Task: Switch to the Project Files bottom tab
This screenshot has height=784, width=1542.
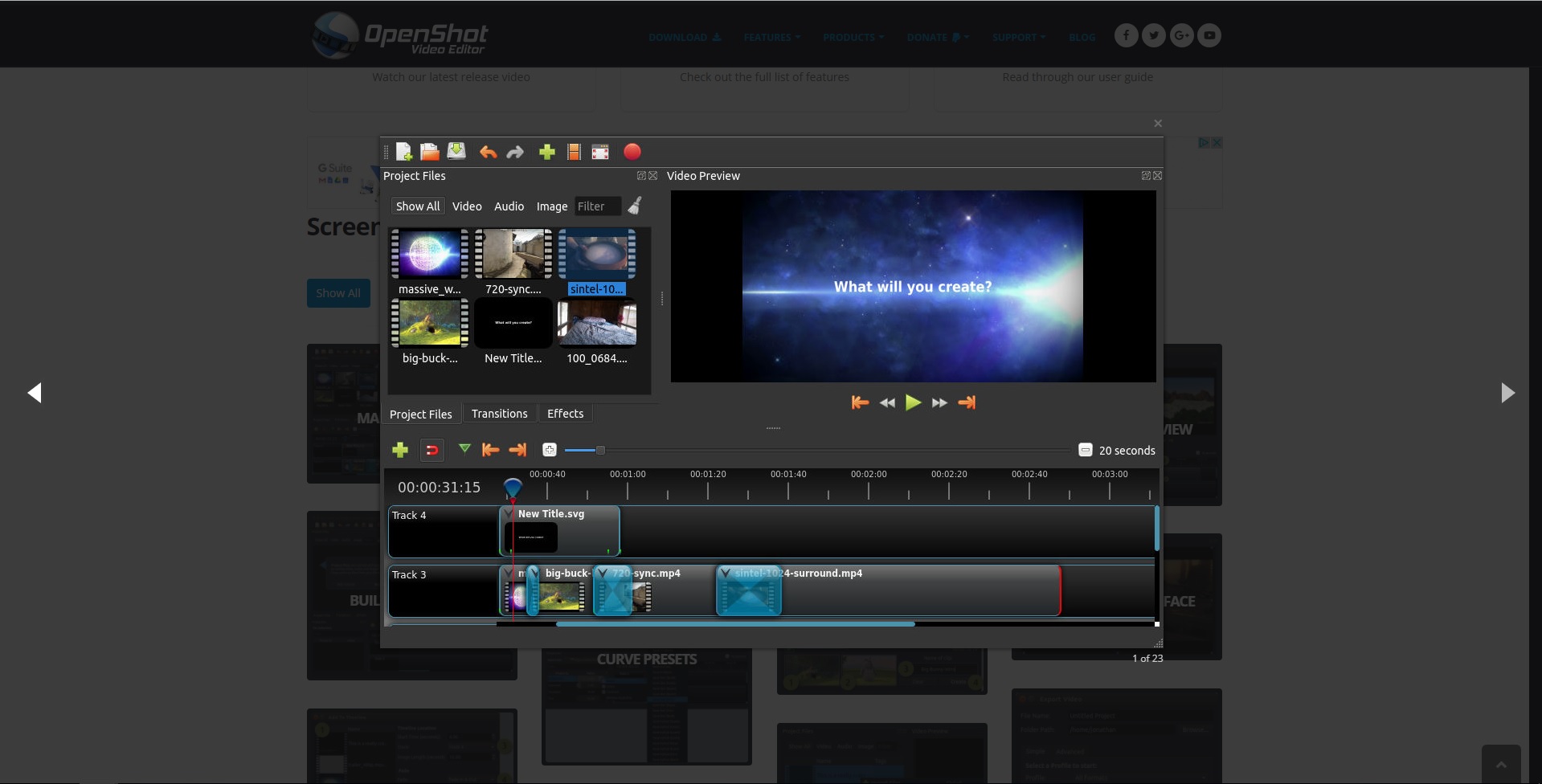Action: (x=421, y=414)
